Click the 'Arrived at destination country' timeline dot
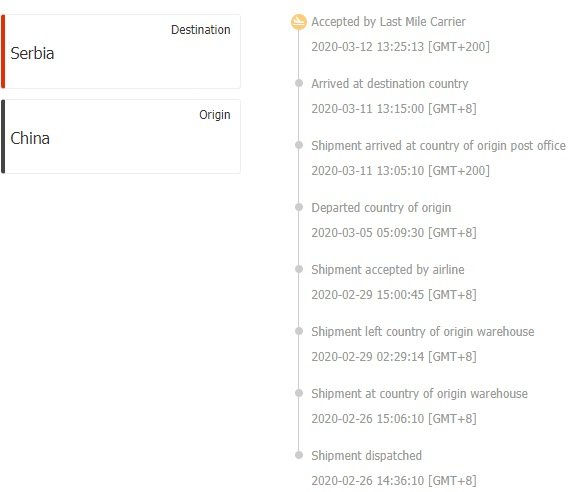This screenshot has height=492, width=584. (299, 83)
